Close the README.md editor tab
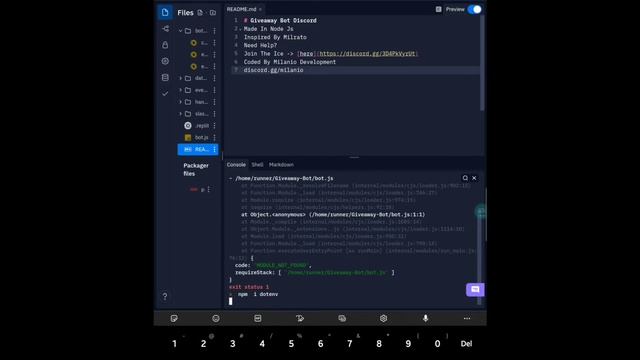 (260, 9)
